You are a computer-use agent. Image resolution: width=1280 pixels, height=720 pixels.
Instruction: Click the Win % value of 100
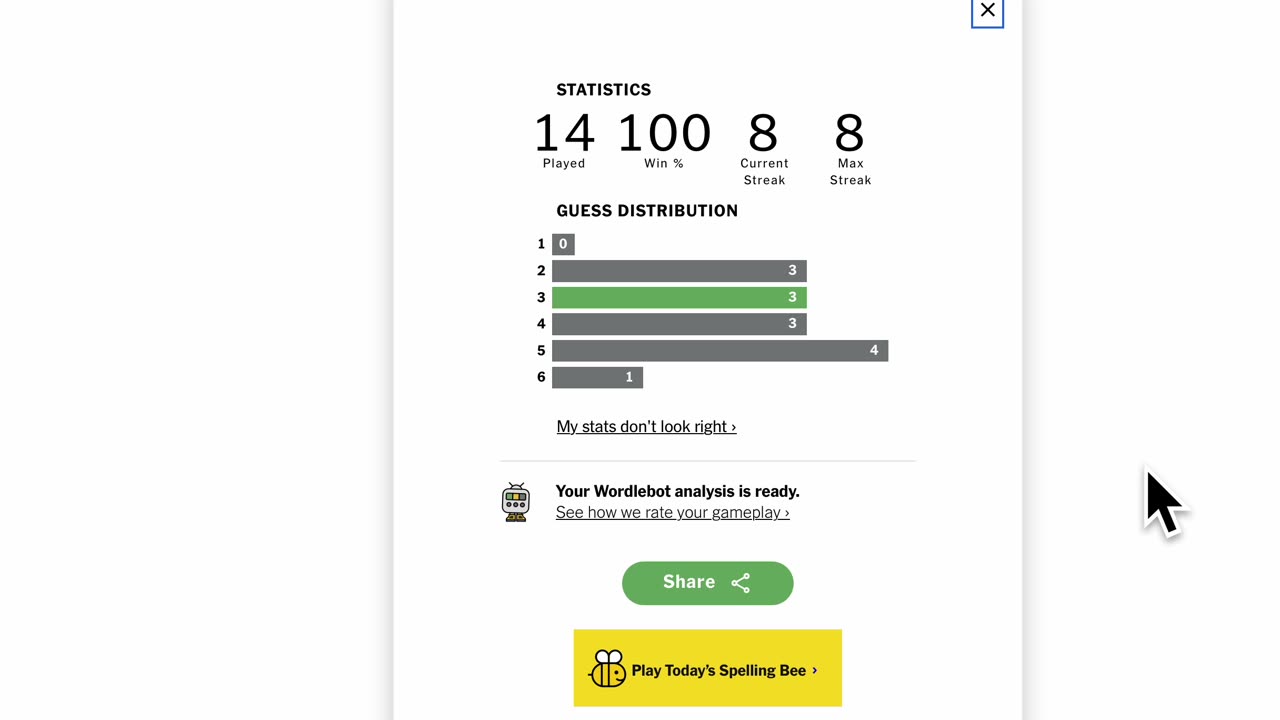click(664, 133)
